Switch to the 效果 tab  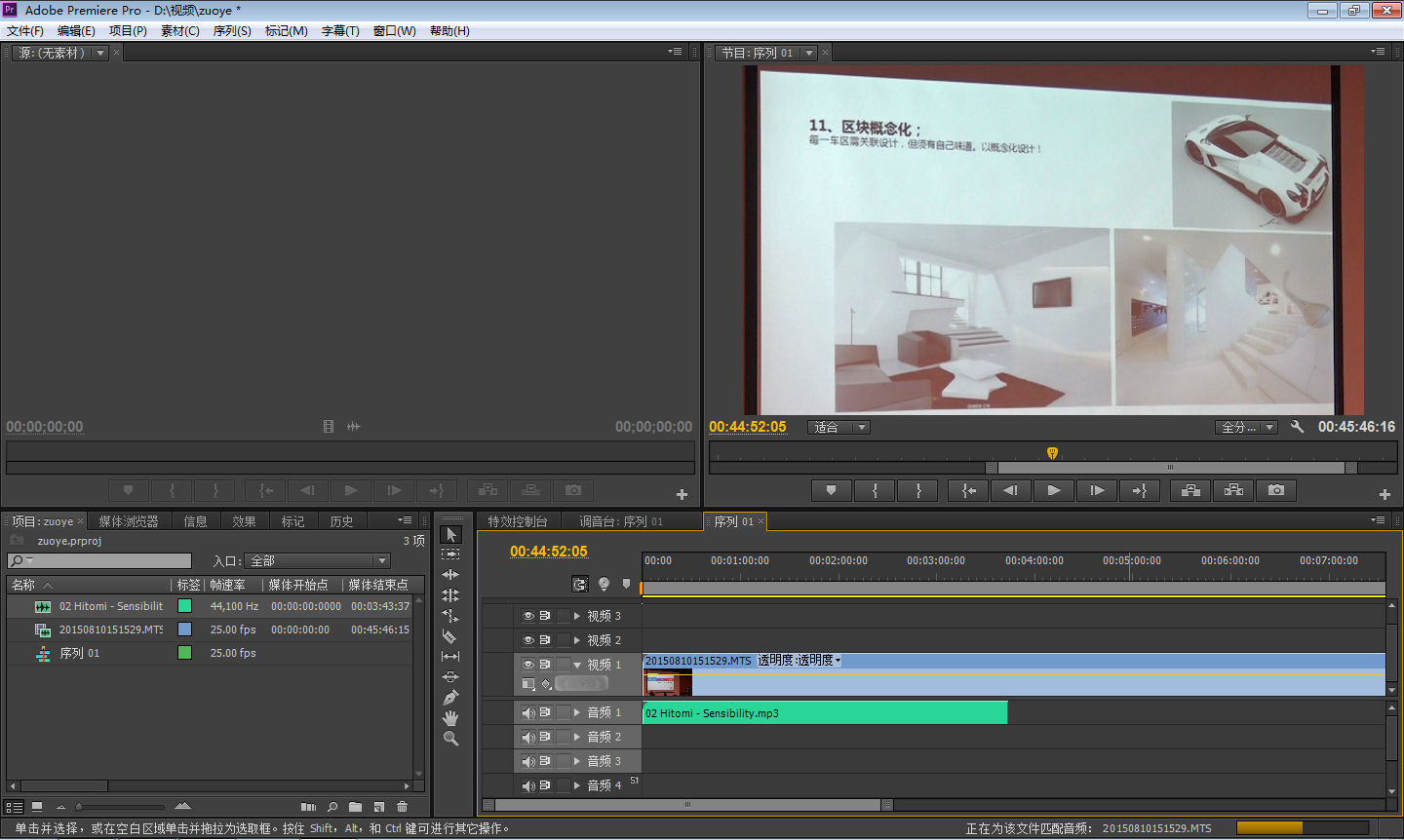pyautogui.click(x=244, y=521)
